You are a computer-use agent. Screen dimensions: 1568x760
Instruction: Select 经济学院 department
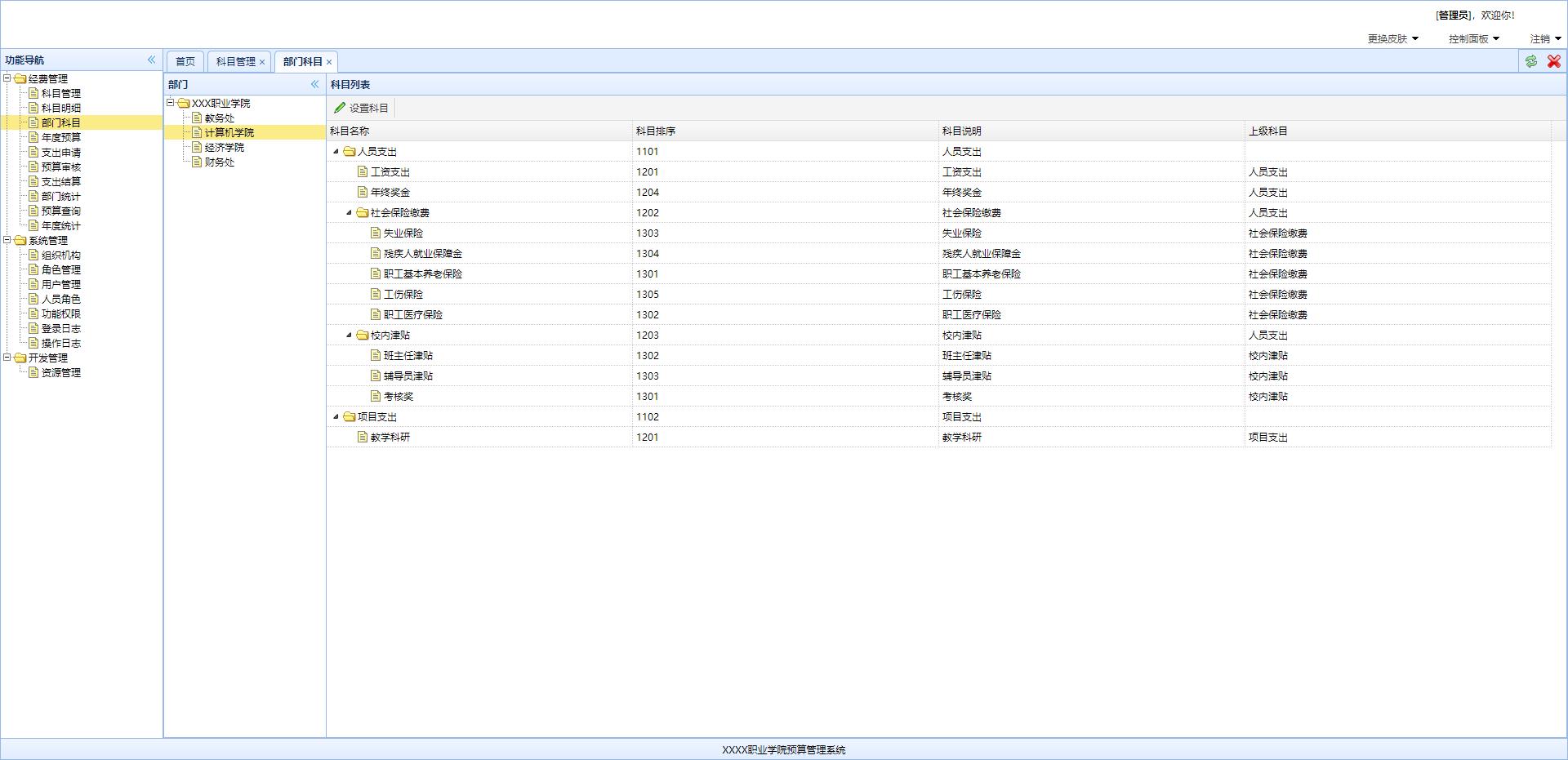pos(225,148)
